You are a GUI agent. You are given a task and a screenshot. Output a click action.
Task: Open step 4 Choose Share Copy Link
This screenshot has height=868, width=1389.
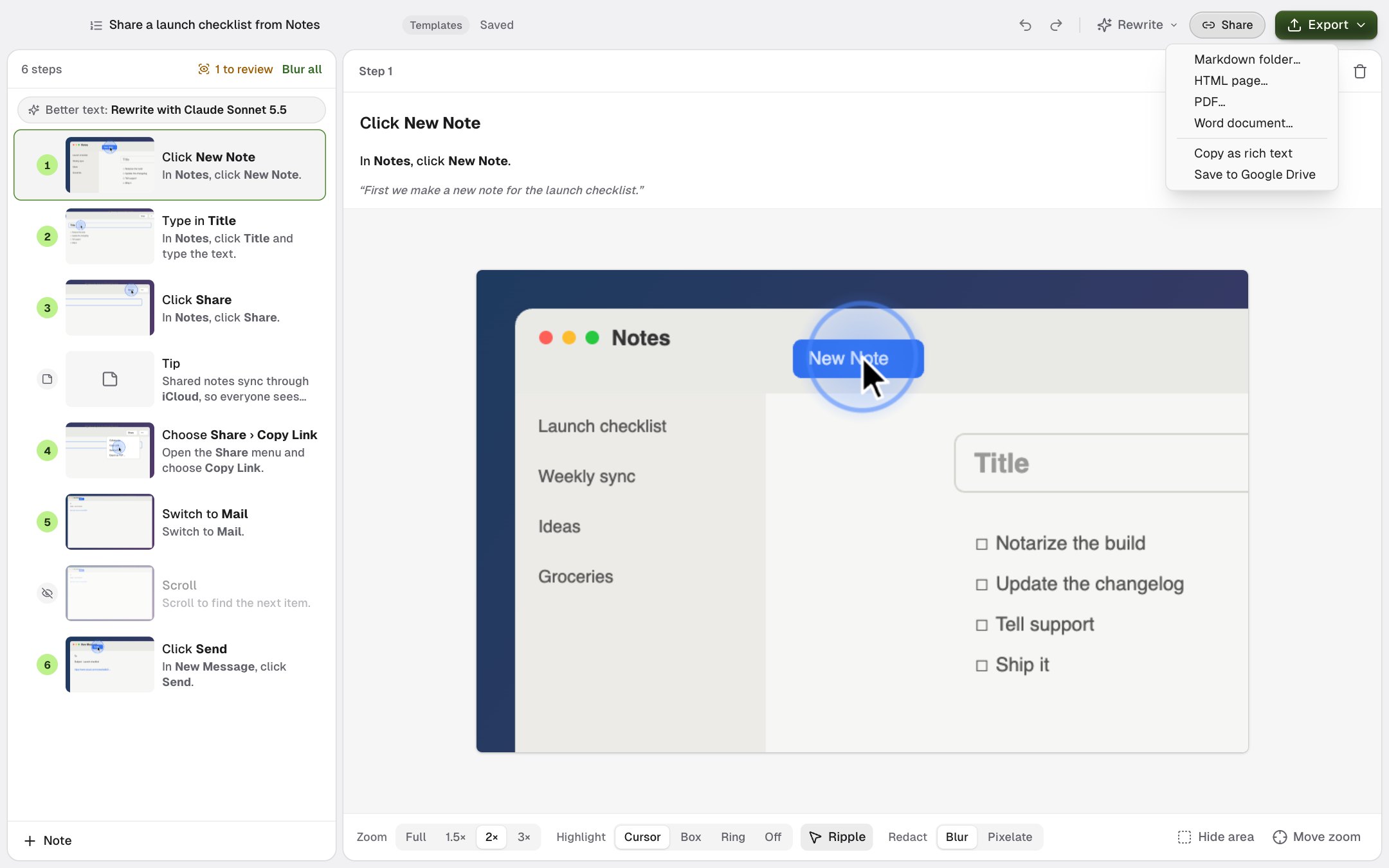pyautogui.click(x=170, y=450)
